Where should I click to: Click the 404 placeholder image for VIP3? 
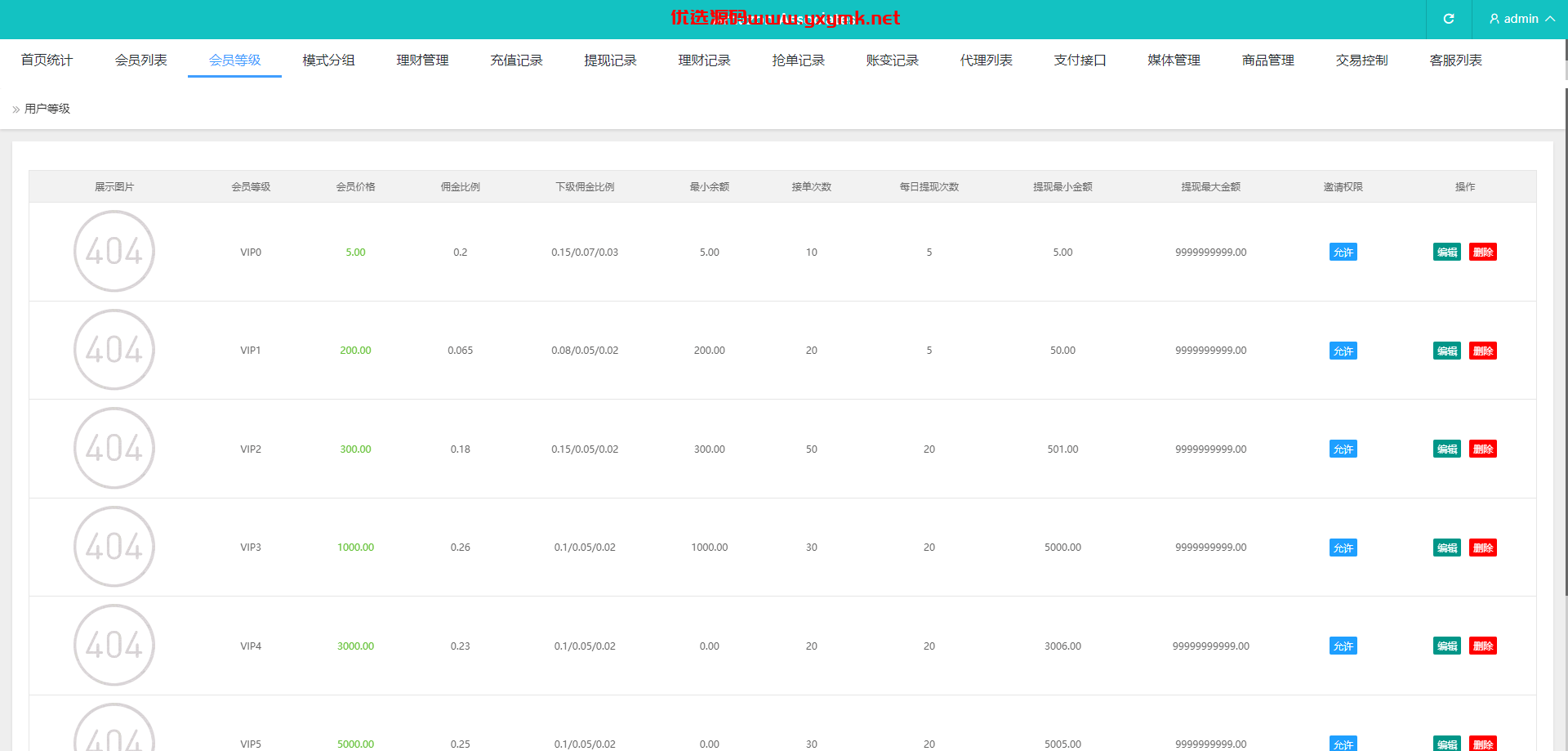pyautogui.click(x=114, y=547)
